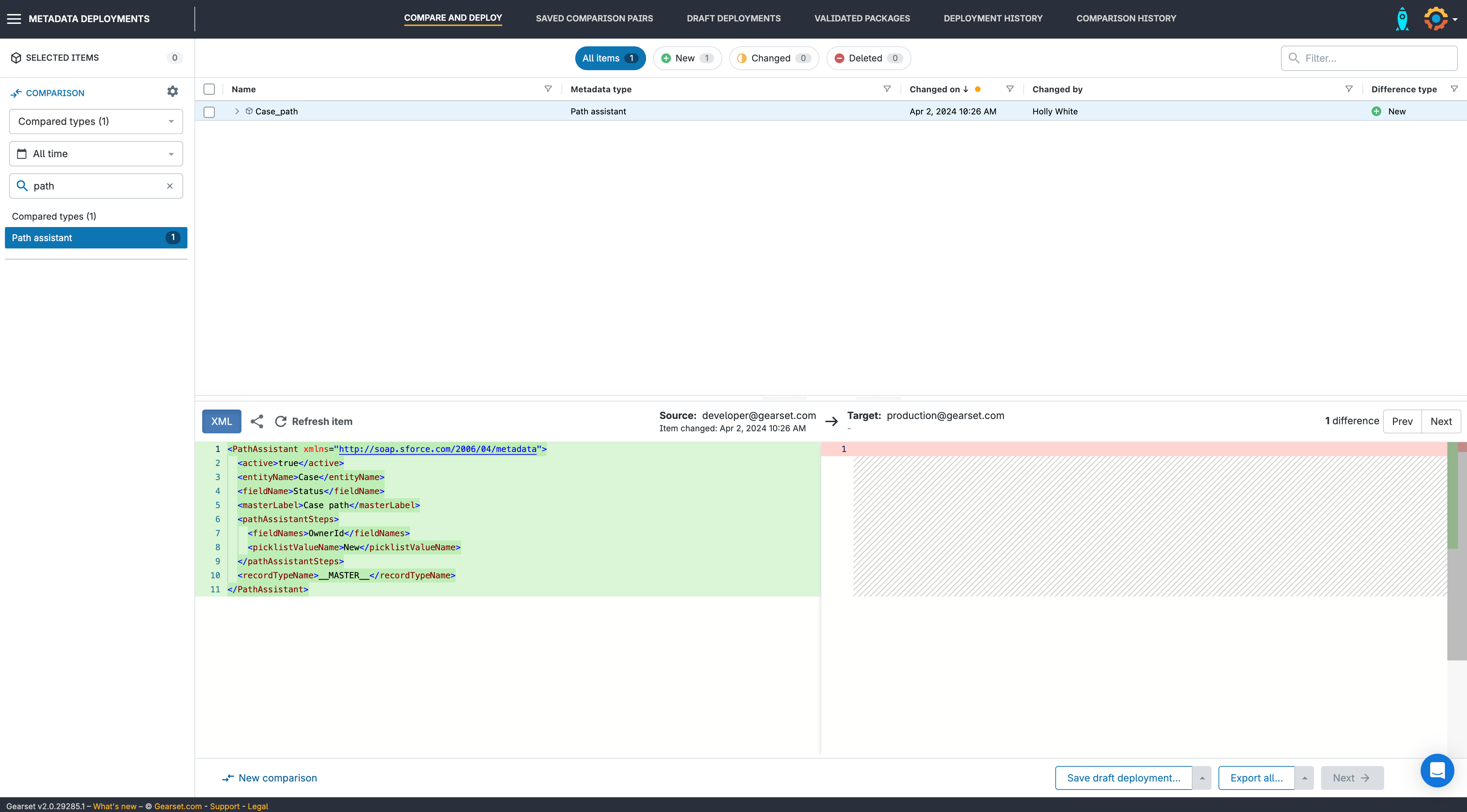Click the comparison settings gear icon

pyautogui.click(x=173, y=92)
